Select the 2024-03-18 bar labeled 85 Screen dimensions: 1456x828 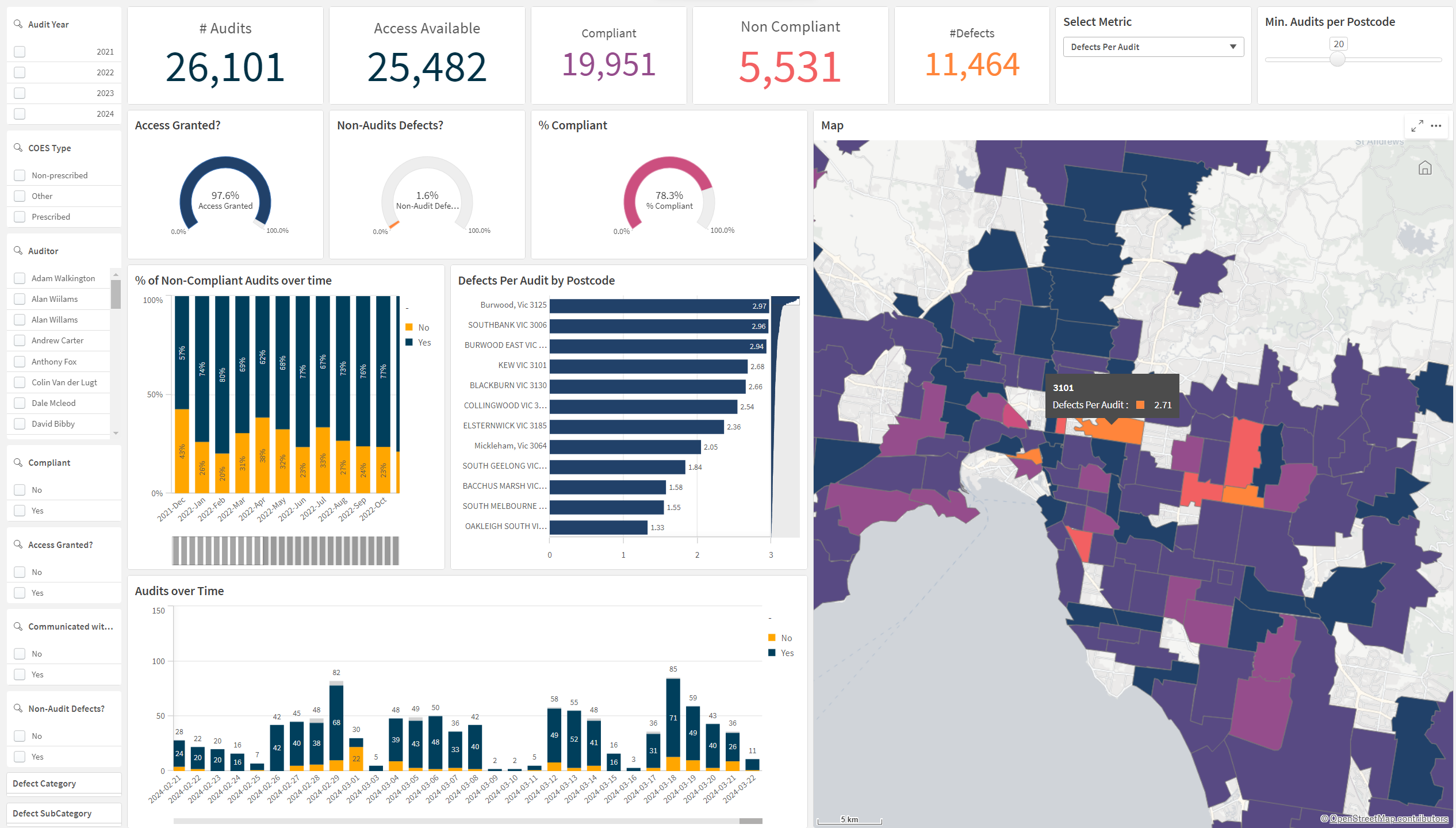[673, 724]
